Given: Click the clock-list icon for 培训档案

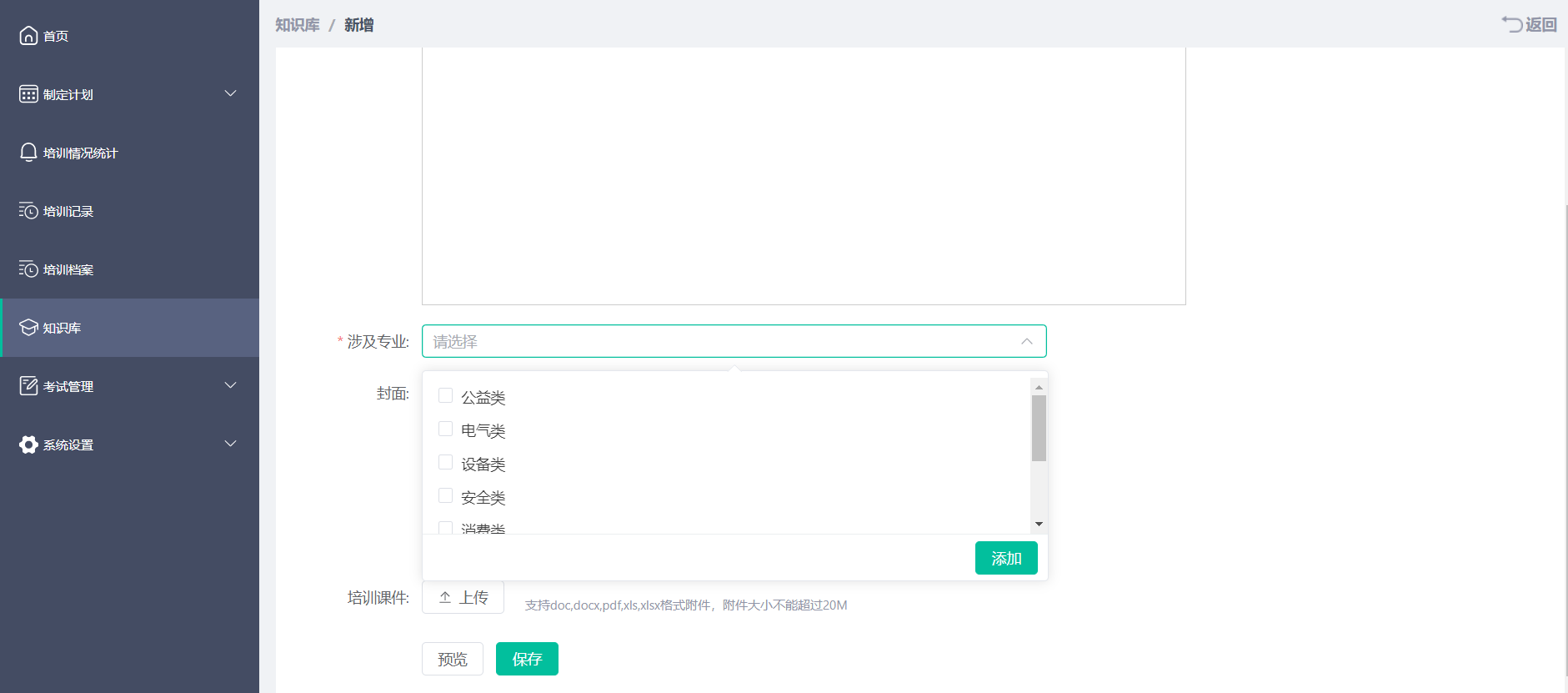Looking at the screenshot, I should (x=28, y=269).
